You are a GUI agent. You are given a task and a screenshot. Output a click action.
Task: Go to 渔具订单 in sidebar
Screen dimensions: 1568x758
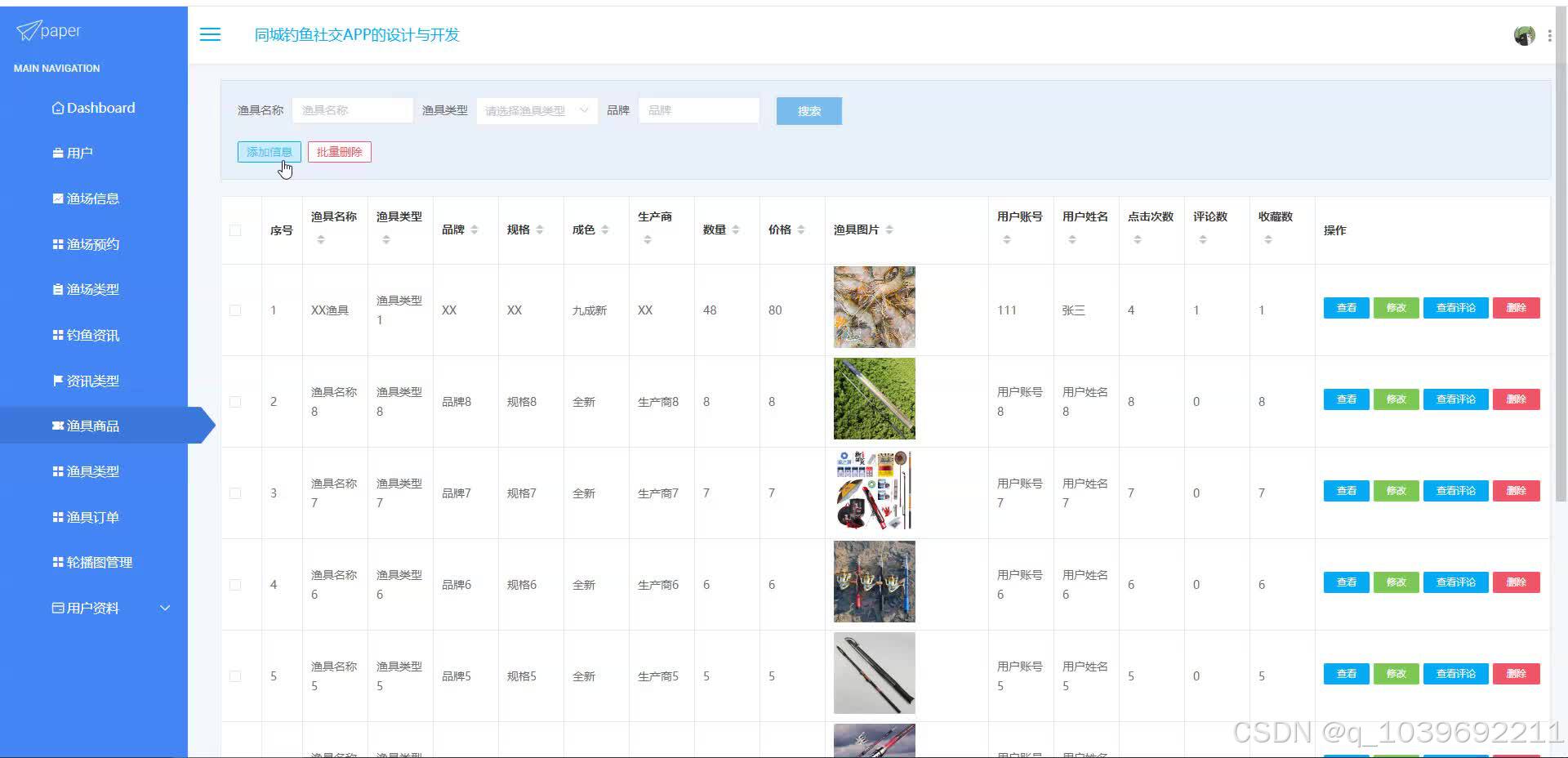pyautogui.click(x=94, y=517)
